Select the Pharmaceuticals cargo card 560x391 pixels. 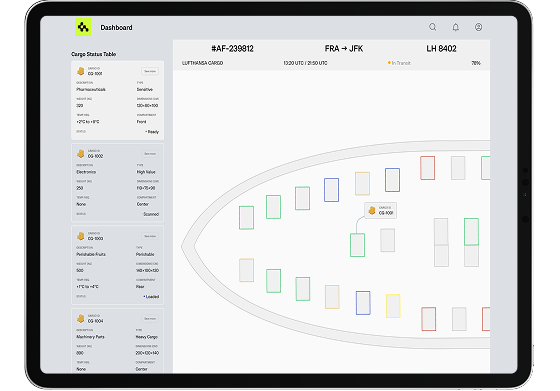pos(118,100)
